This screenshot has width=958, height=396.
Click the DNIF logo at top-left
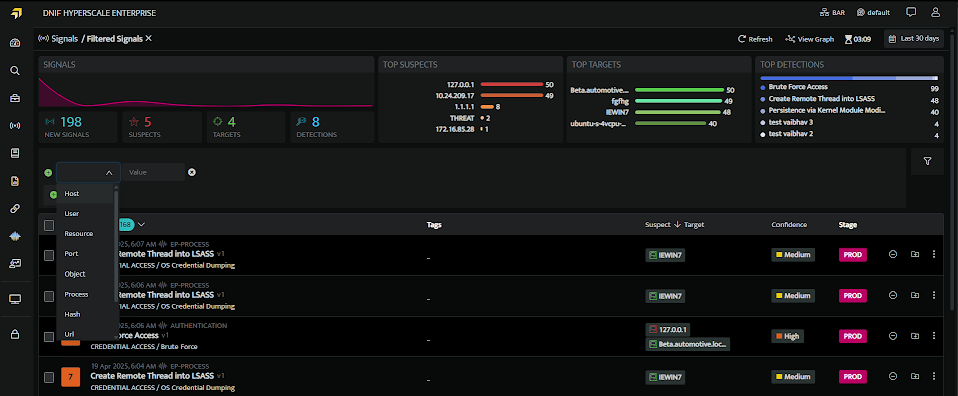click(16, 13)
